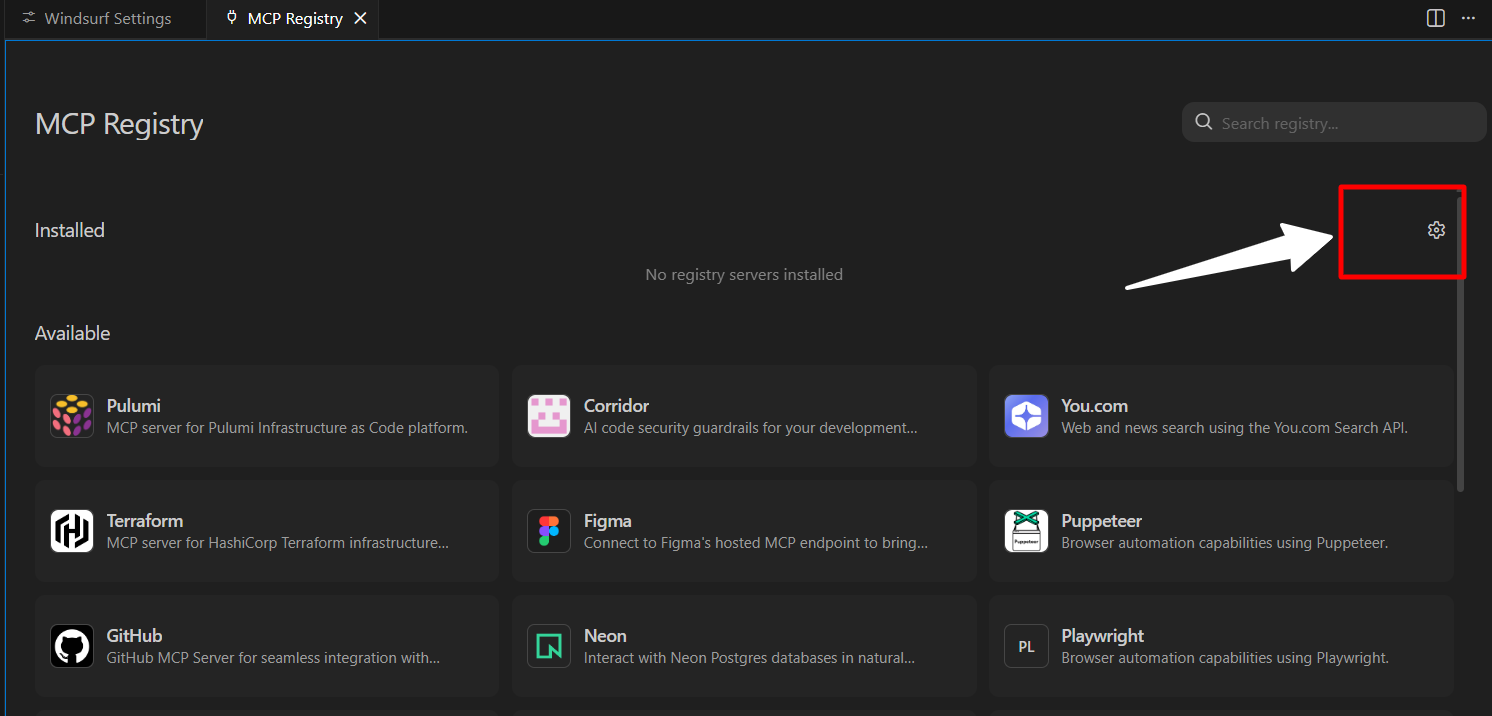Open the GitHub server card

(267, 646)
